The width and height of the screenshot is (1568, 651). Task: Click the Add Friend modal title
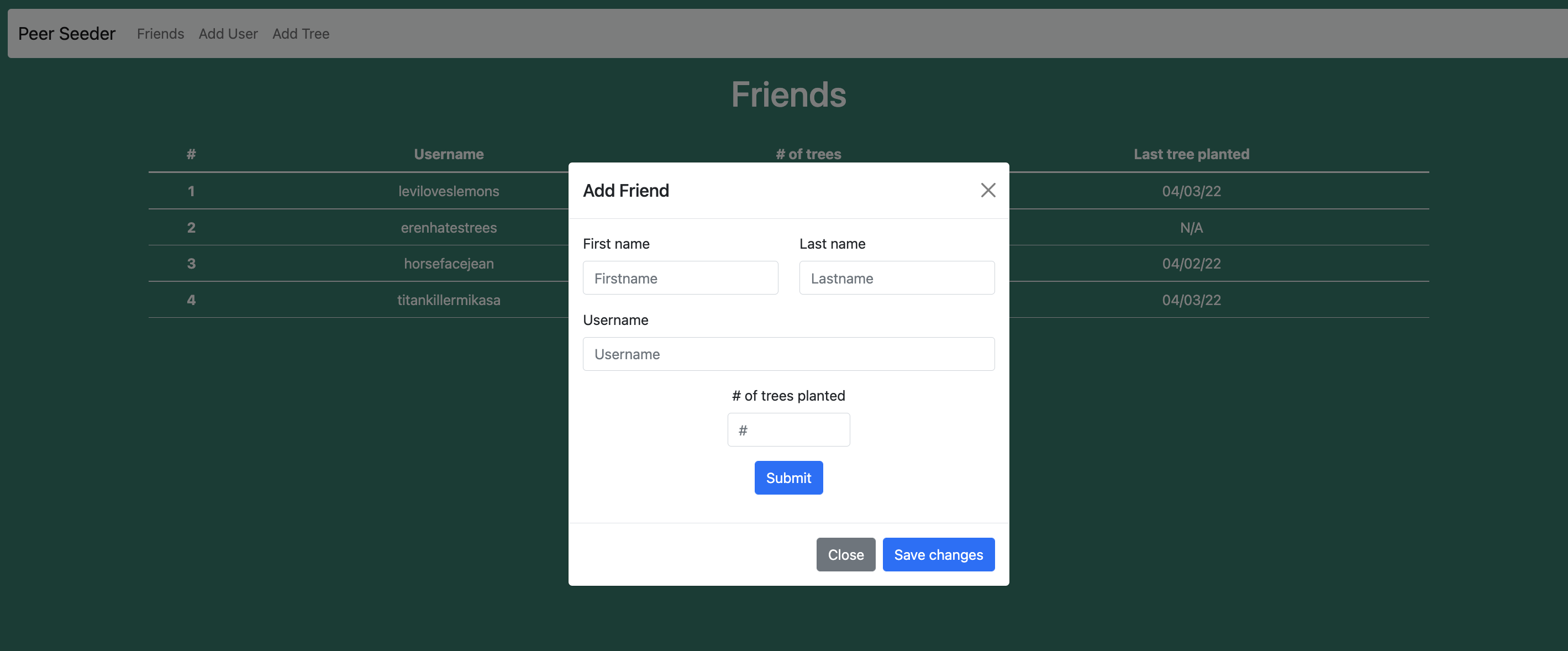click(625, 191)
